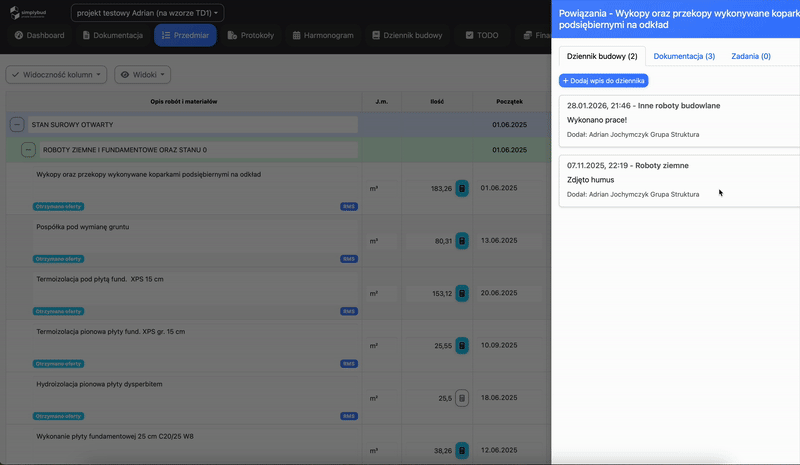This screenshot has width=800, height=465.
Task: Click the Wykopy oraz przekopy description text
Action: [x=148, y=175]
